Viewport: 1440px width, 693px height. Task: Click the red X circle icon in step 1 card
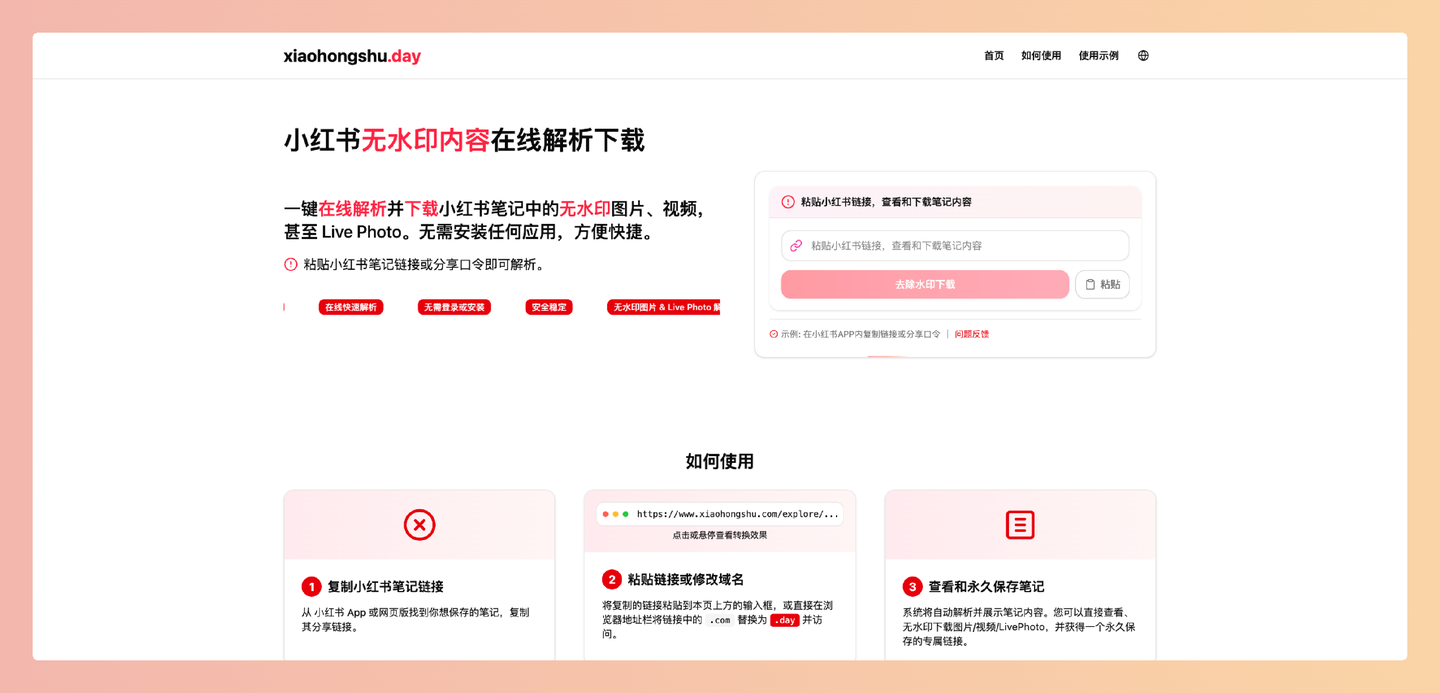(419, 524)
